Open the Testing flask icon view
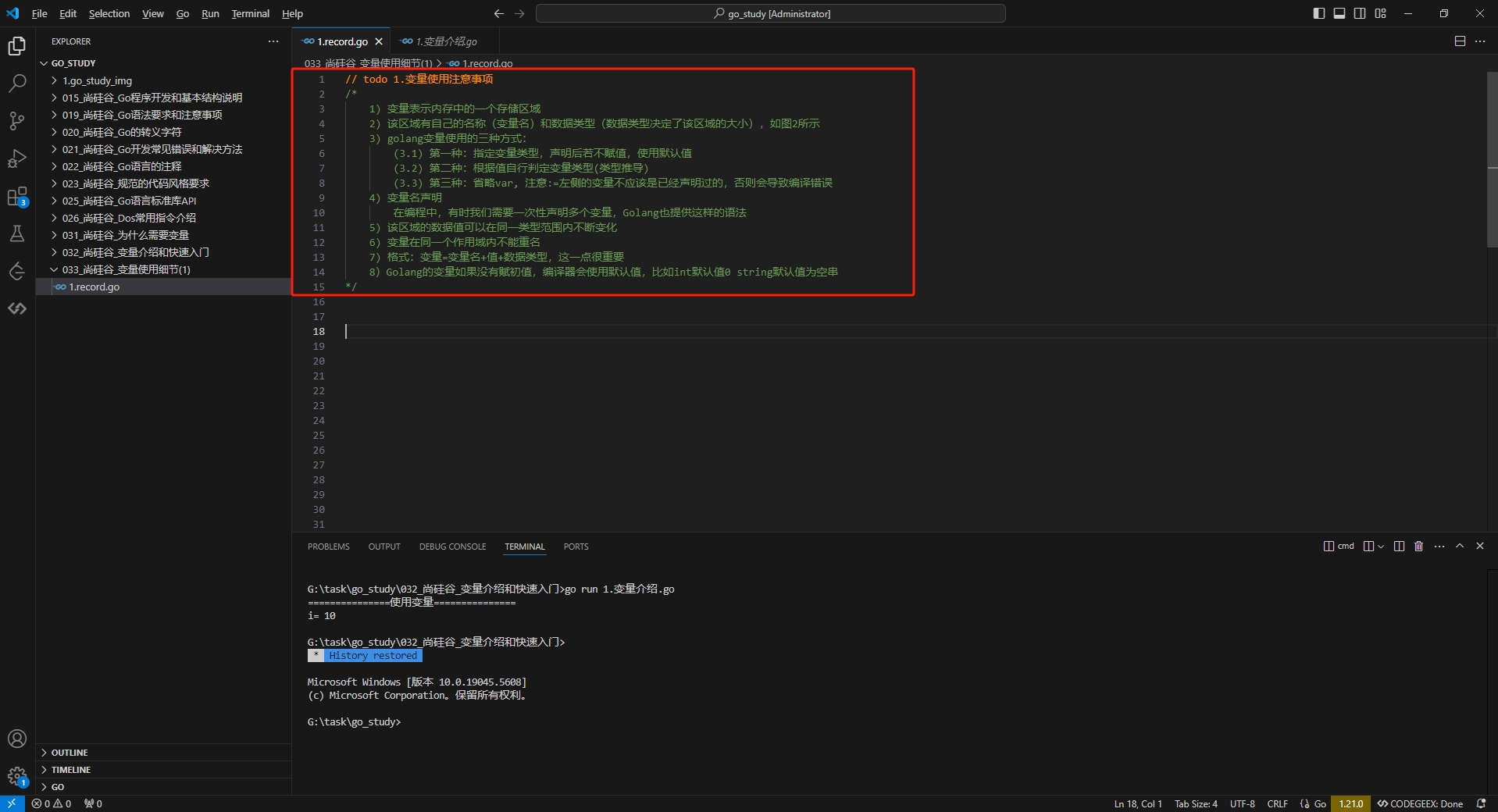The width and height of the screenshot is (1498, 812). [17, 233]
